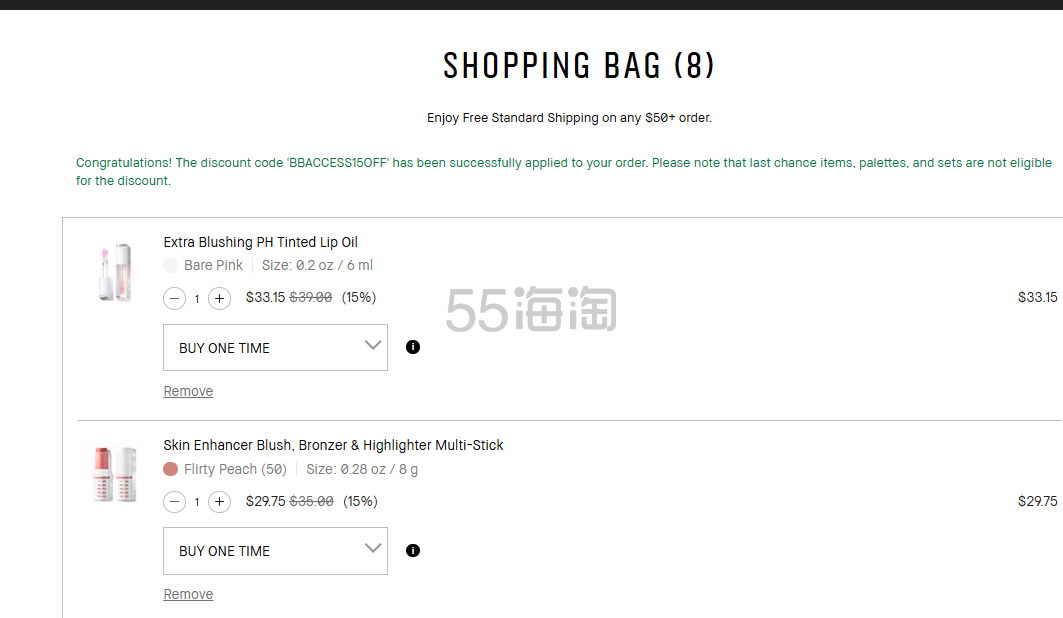Image resolution: width=1063 pixels, height=618 pixels.
Task: Remove Extra Blushing PH Tinted Lip Oil
Action: point(188,391)
